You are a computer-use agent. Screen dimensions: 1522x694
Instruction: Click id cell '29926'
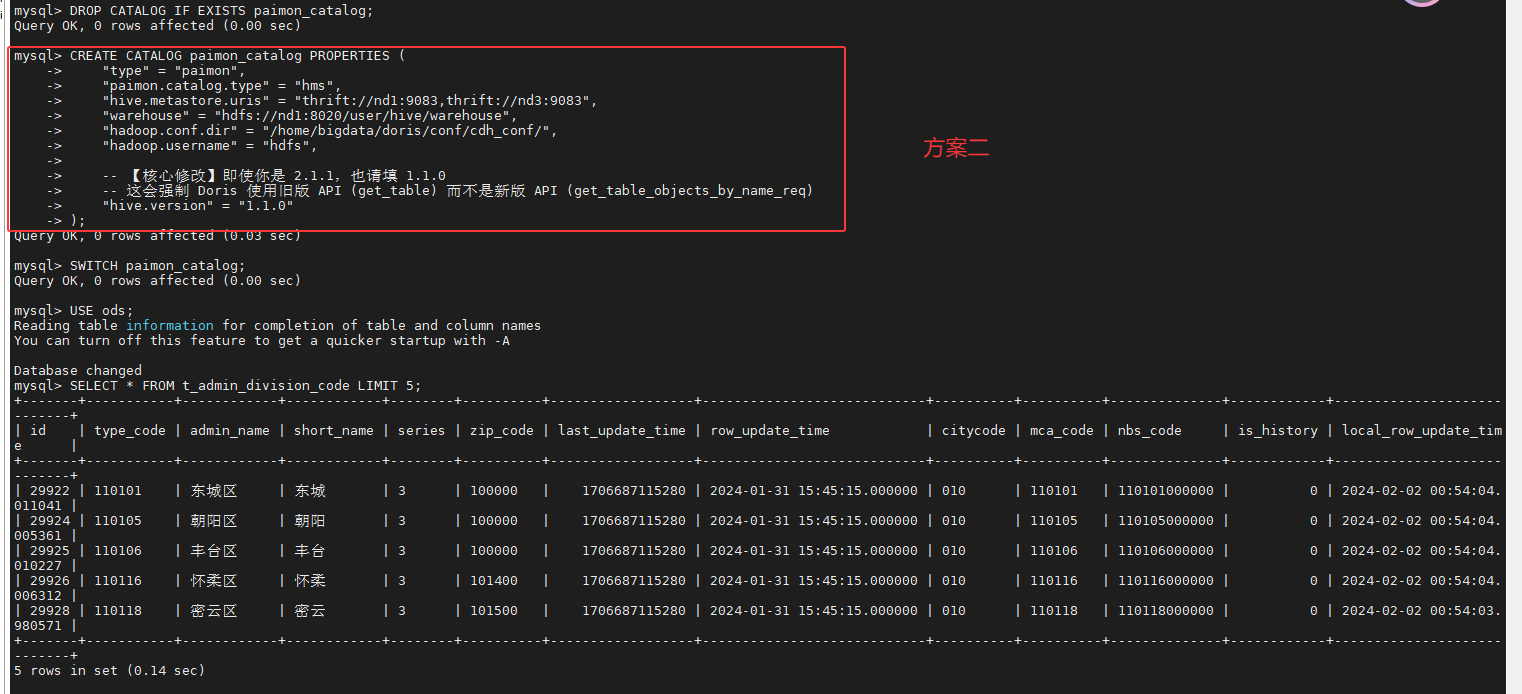(50, 581)
